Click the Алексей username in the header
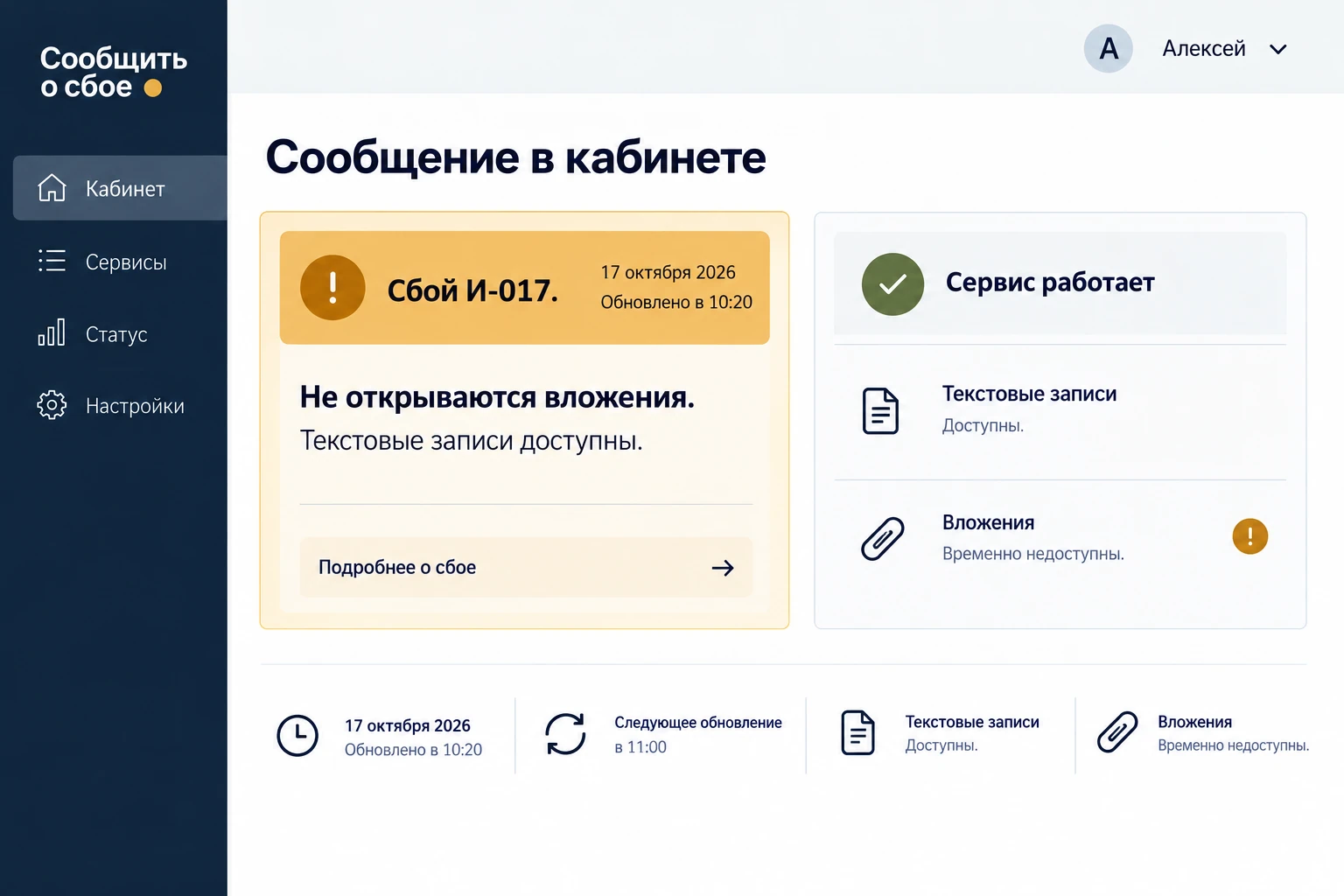Viewport: 1344px width, 896px height. (x=1204, y=49)
